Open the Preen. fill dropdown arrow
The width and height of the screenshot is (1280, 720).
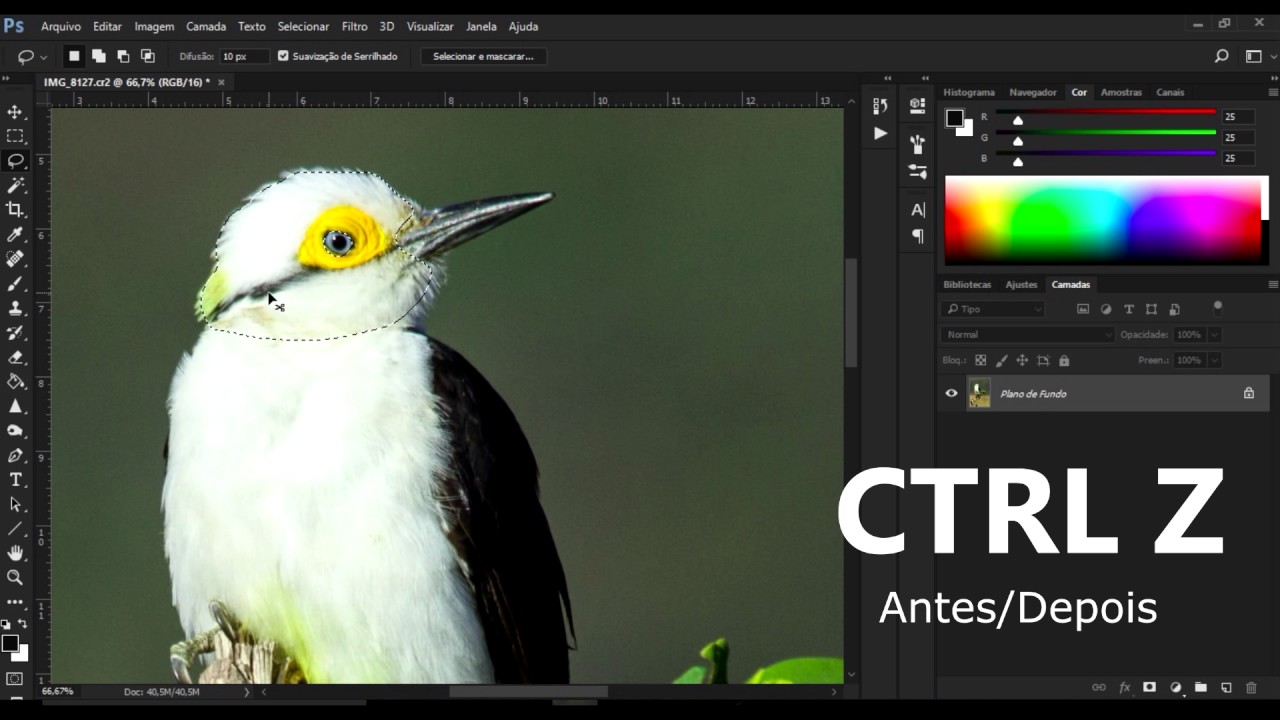pos(1214,360)
